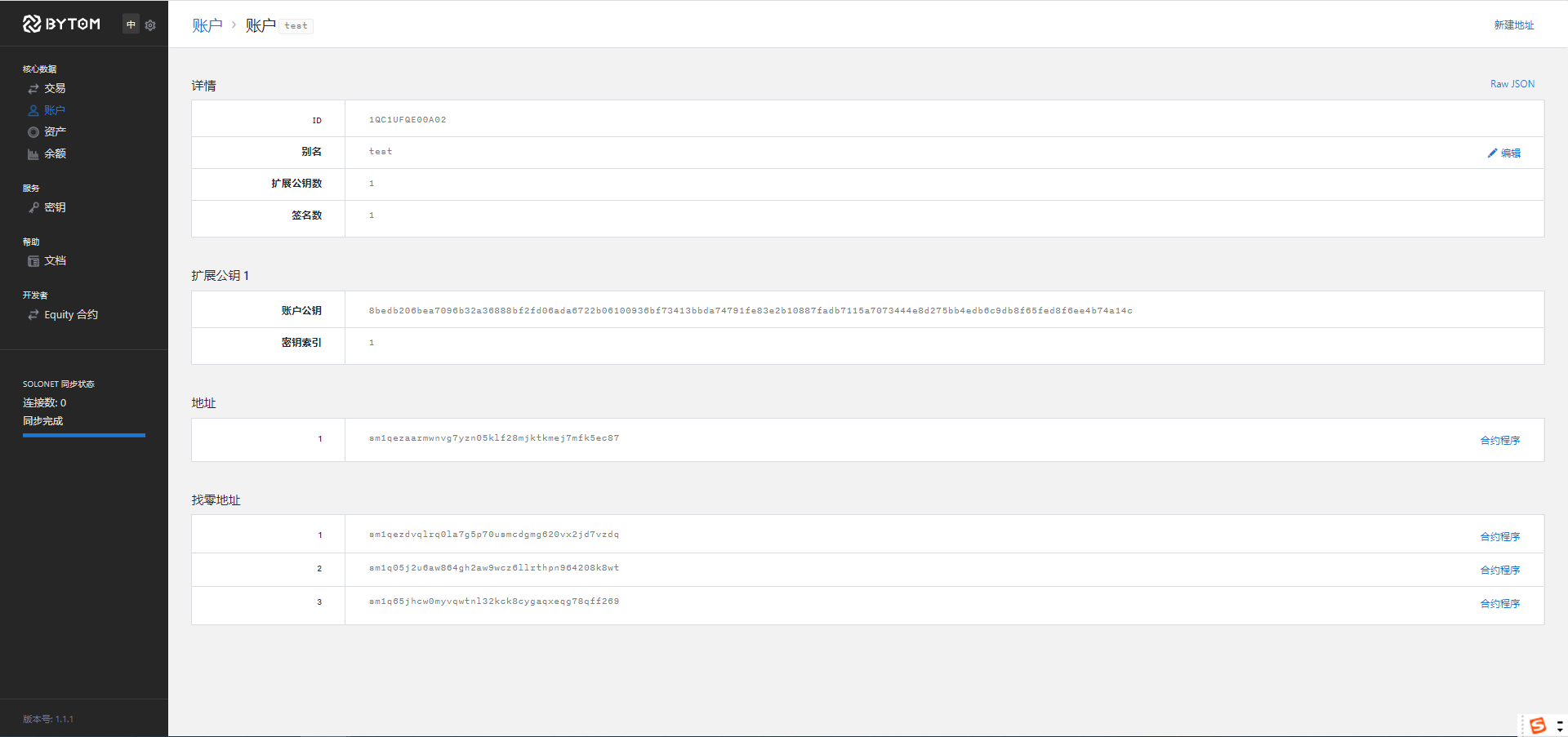
Task: Click the 密钥 key icon
Action: 33,207
